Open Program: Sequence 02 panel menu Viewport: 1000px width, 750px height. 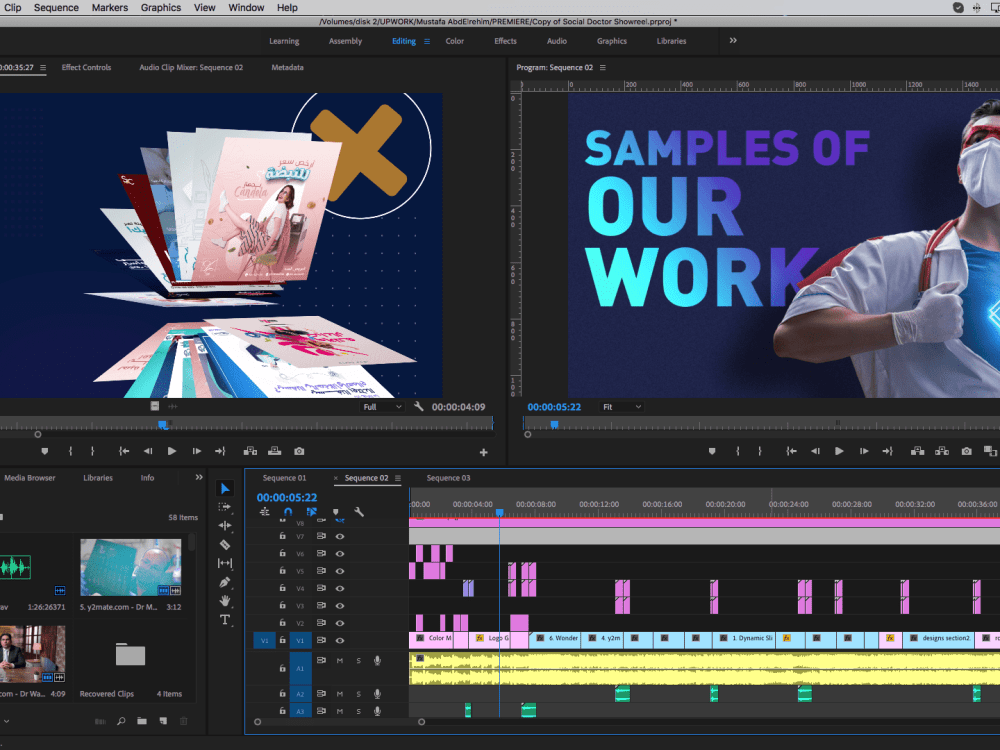click(603, 67)
